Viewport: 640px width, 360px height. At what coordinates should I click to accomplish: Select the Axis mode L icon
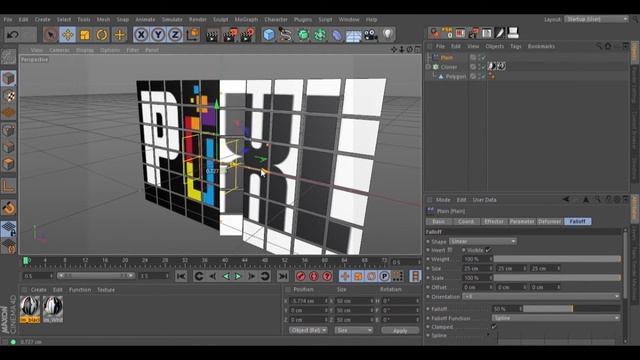click(x=8, y=186)
